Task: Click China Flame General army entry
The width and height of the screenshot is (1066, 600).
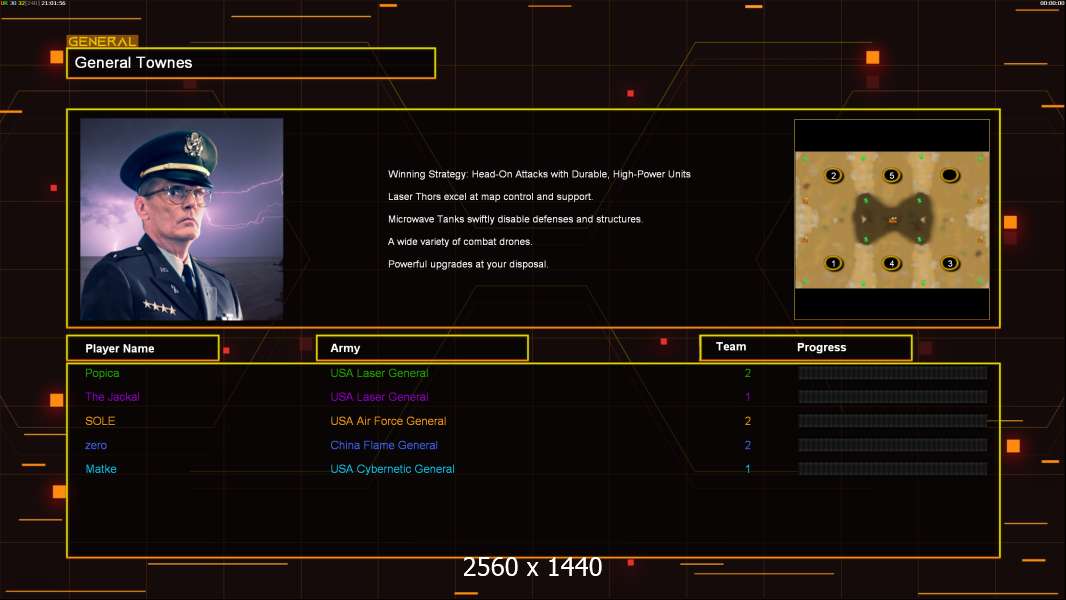Action: (384, 445)
